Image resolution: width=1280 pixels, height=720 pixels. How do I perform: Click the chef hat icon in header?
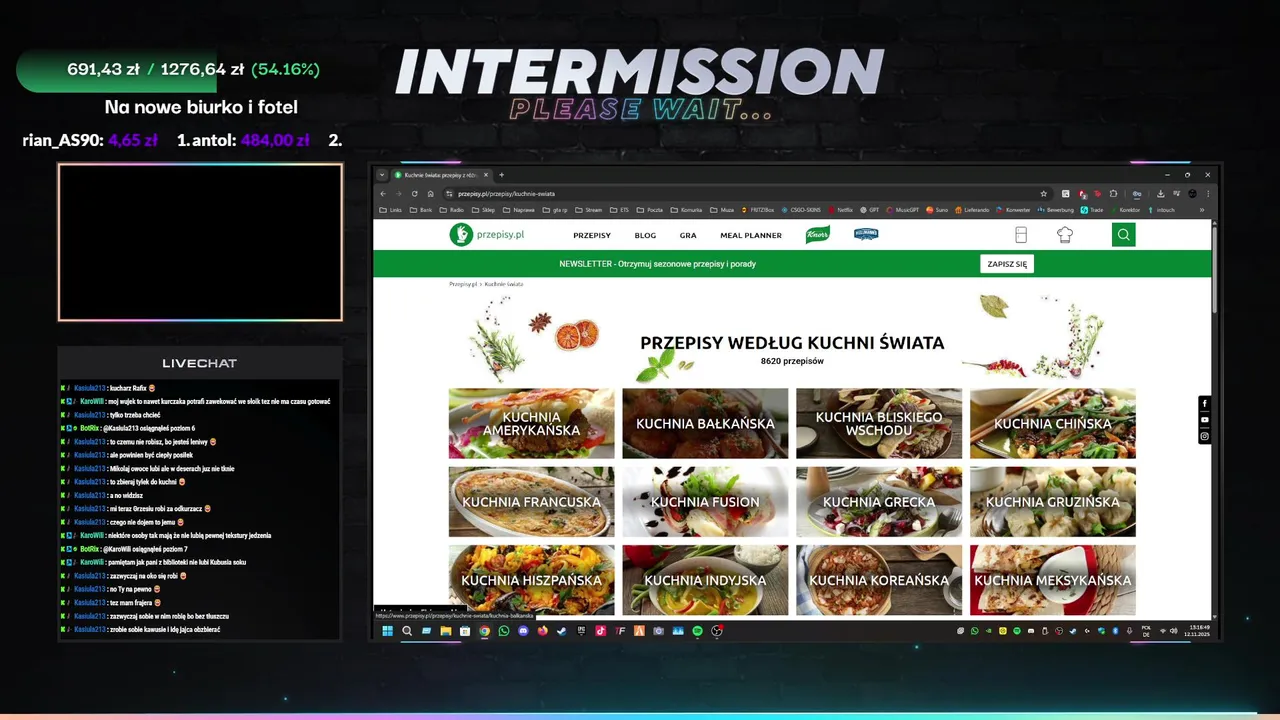pos(1064,235)
